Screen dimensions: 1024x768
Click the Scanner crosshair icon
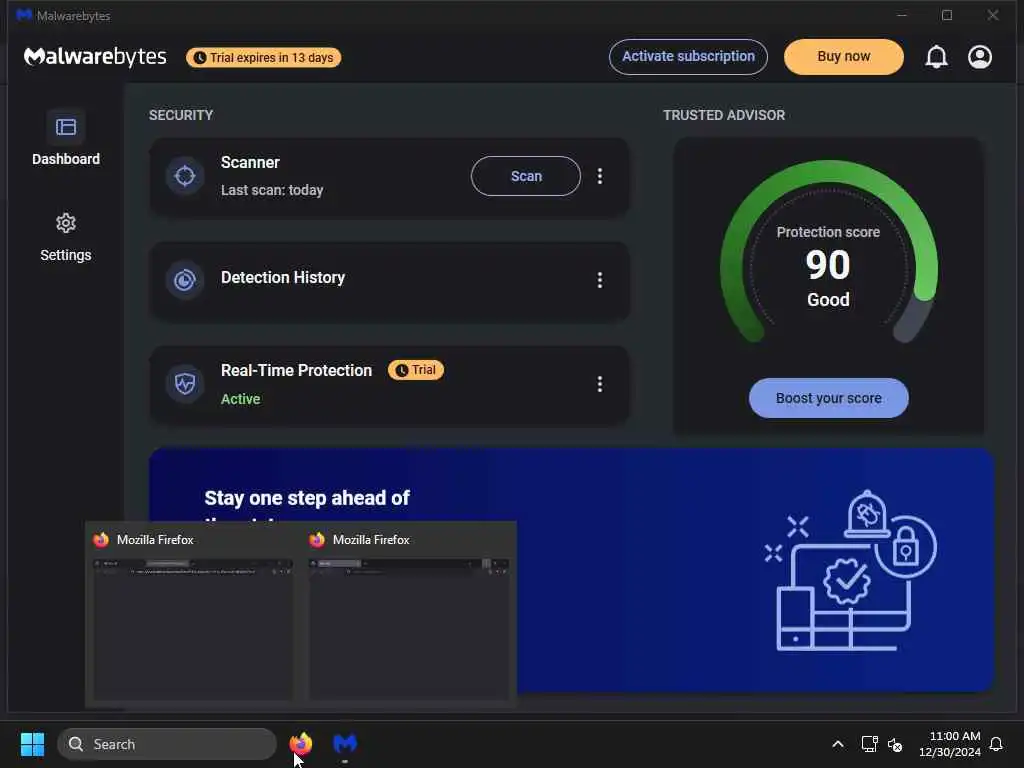(x=185, y=176)
